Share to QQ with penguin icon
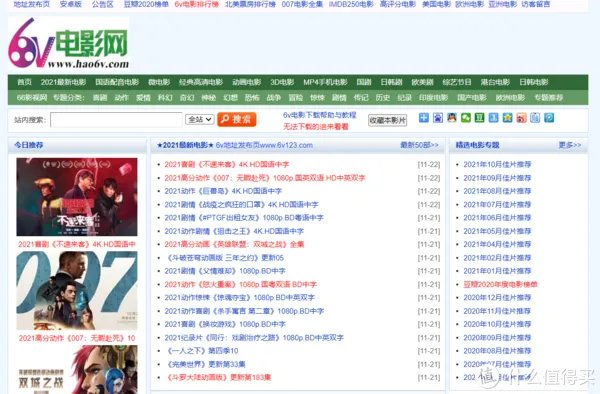600x394 pixels. (452, 118)
